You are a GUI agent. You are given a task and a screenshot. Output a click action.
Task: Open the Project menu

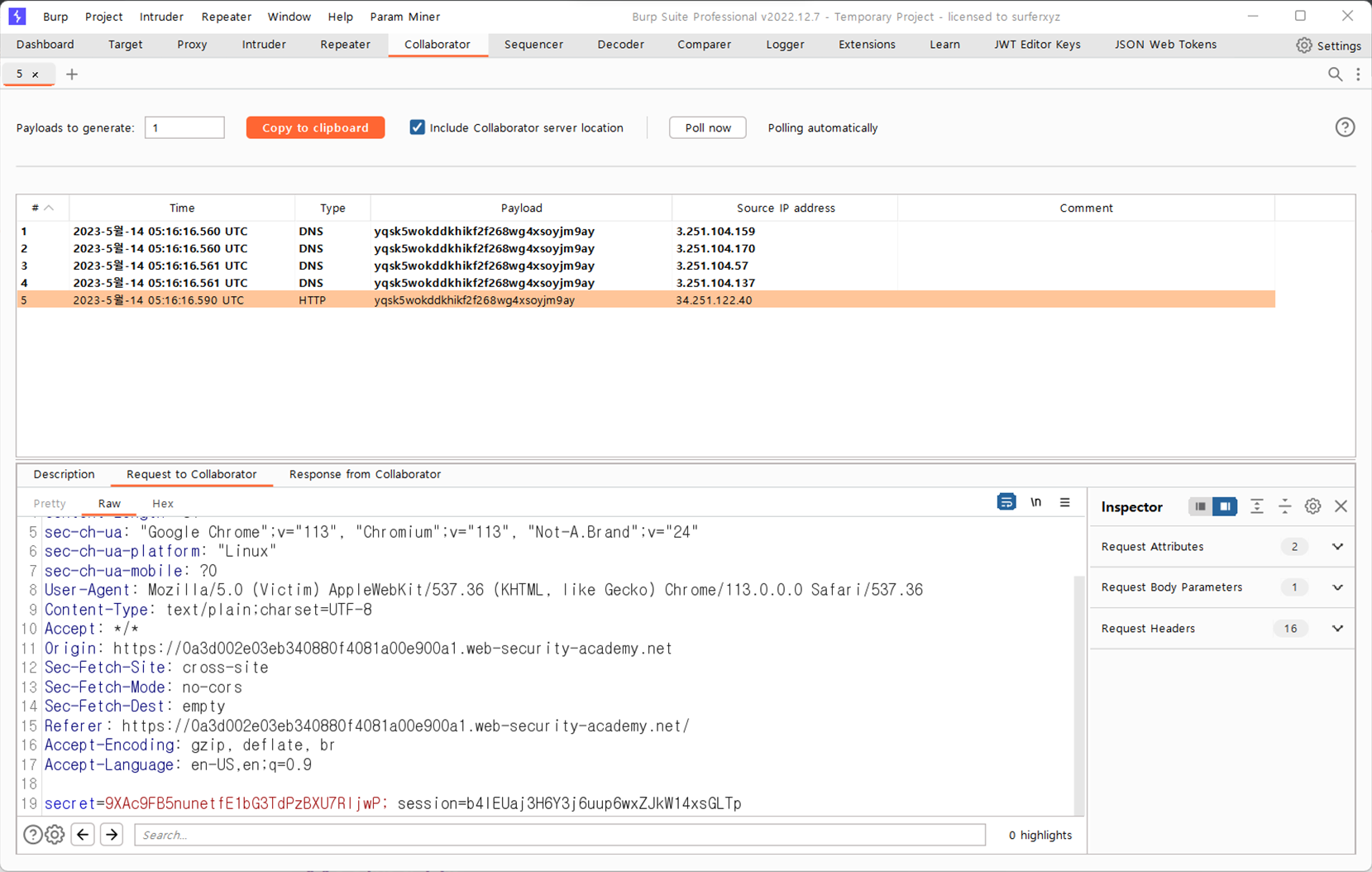[103, 17]
